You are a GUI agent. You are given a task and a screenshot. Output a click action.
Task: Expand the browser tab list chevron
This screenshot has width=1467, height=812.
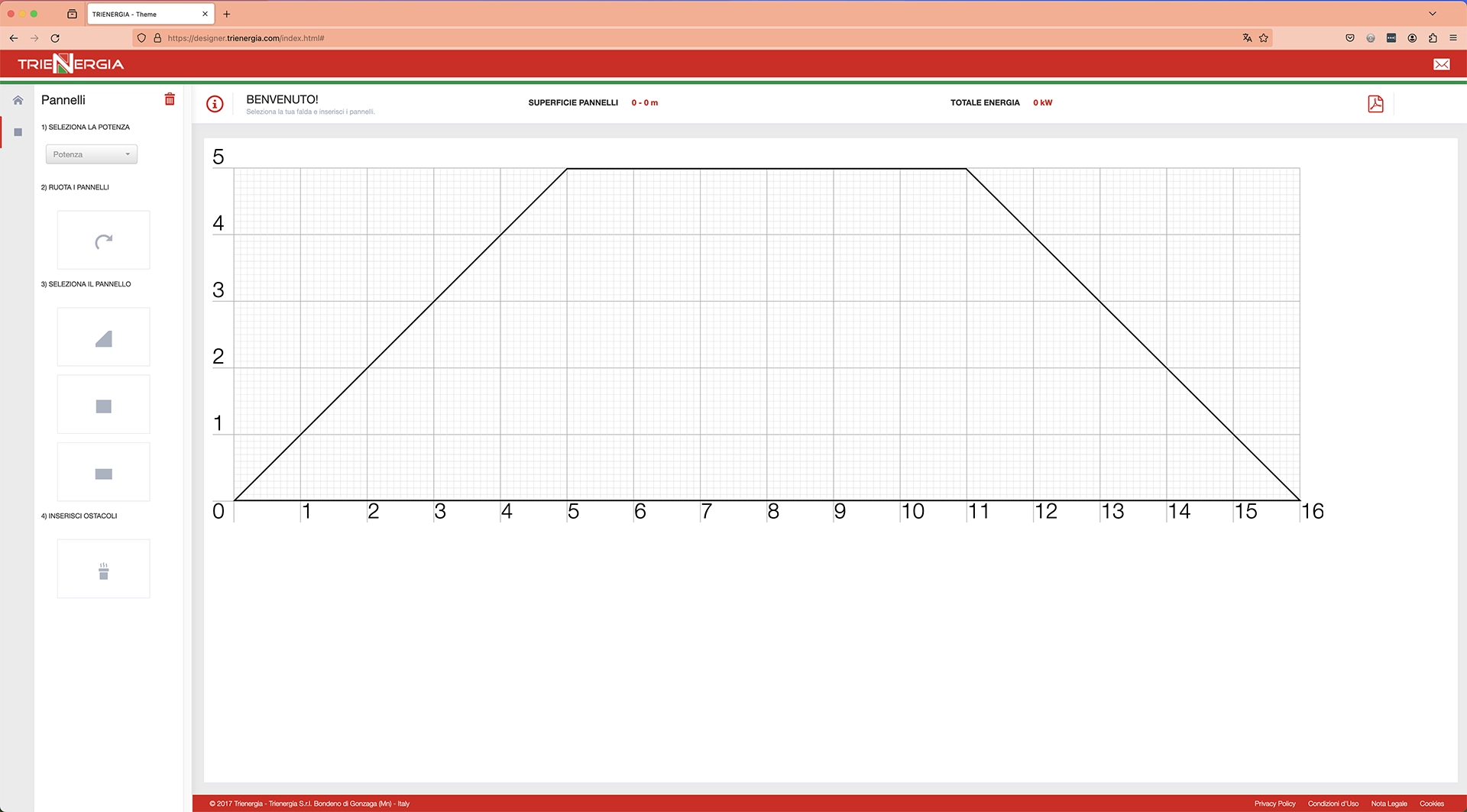(1433, 14)
